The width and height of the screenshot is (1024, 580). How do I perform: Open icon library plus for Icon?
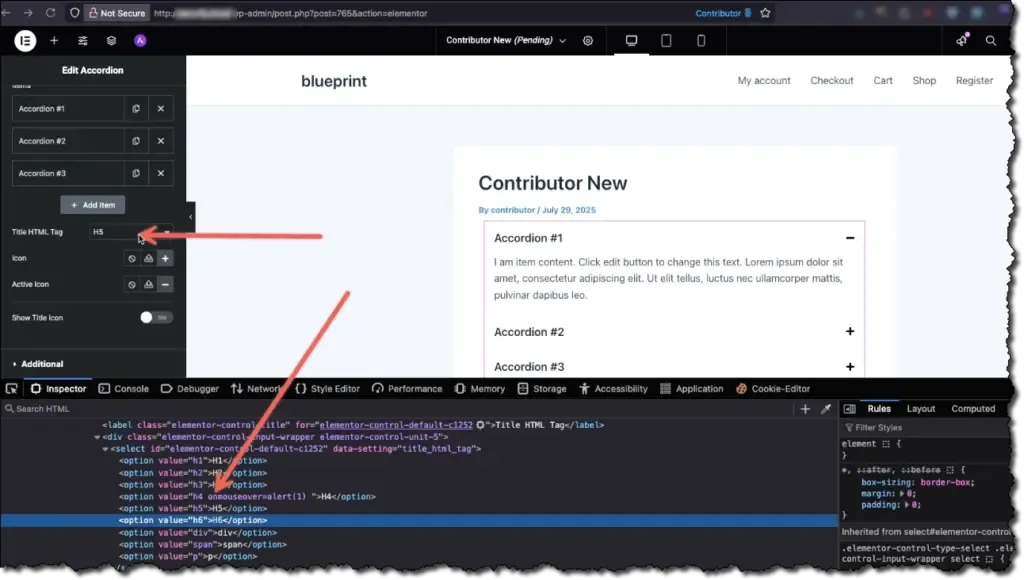[165, 259]
